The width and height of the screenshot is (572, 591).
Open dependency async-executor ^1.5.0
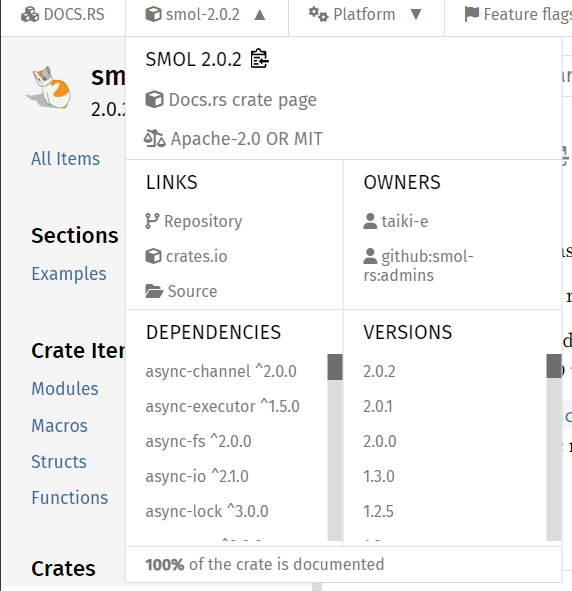(223, 406)
